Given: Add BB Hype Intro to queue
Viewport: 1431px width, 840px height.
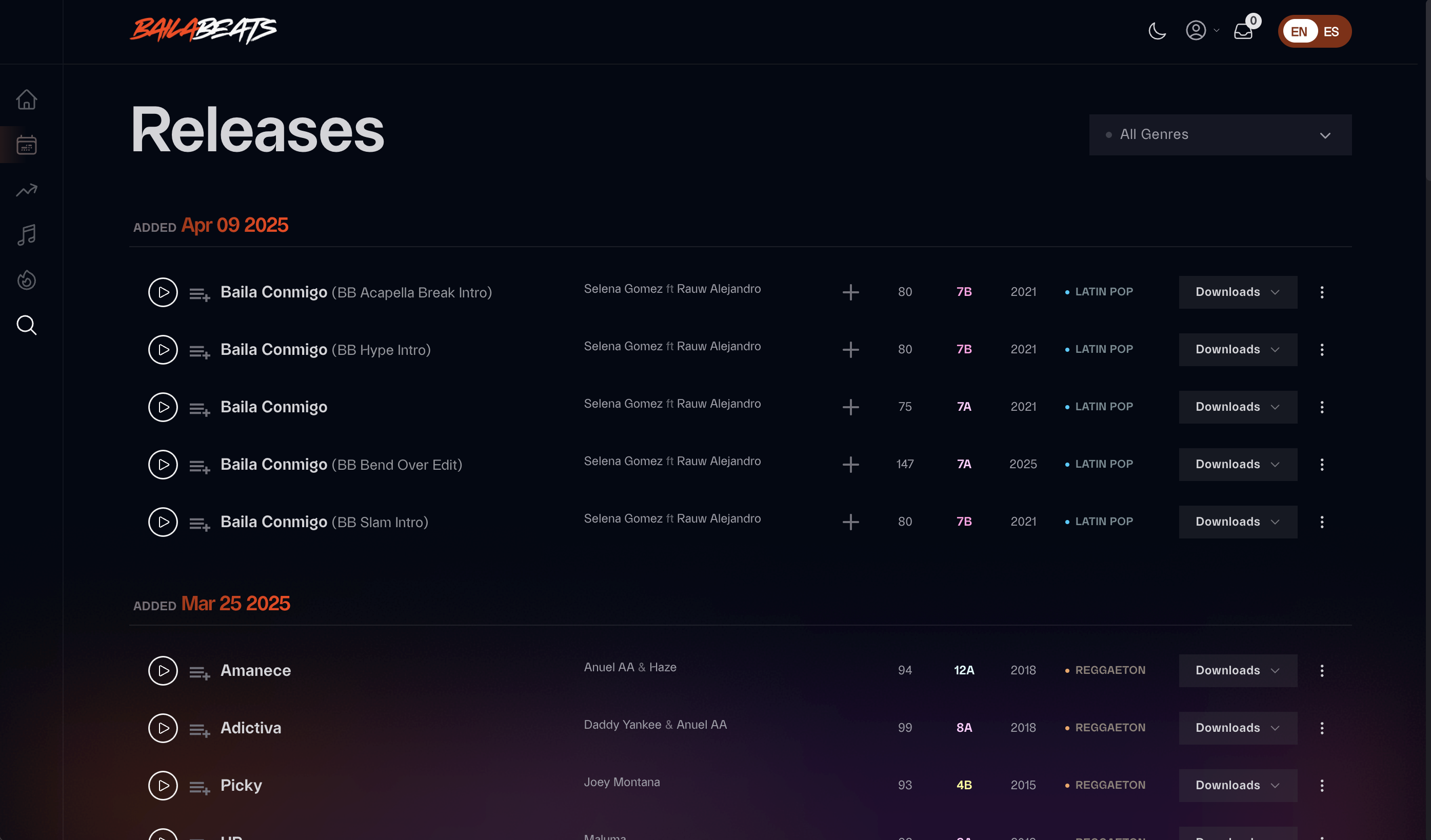Looking at the screenshot, I should pos(200,352).
